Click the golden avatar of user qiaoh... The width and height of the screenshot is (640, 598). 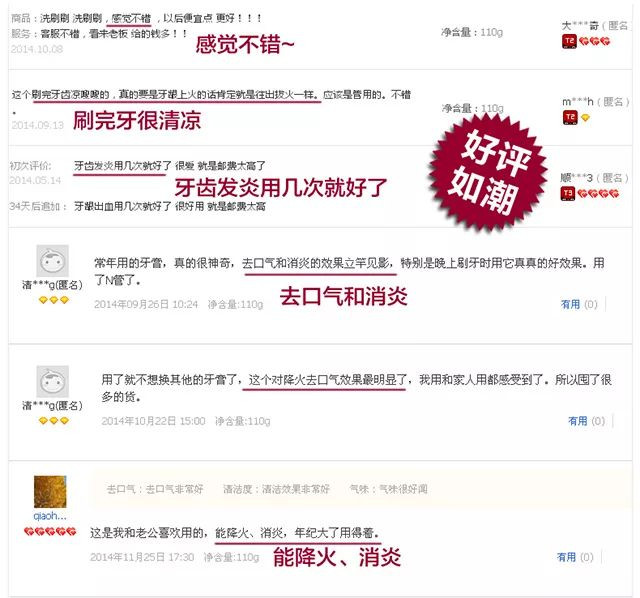[x=50, y=491]
